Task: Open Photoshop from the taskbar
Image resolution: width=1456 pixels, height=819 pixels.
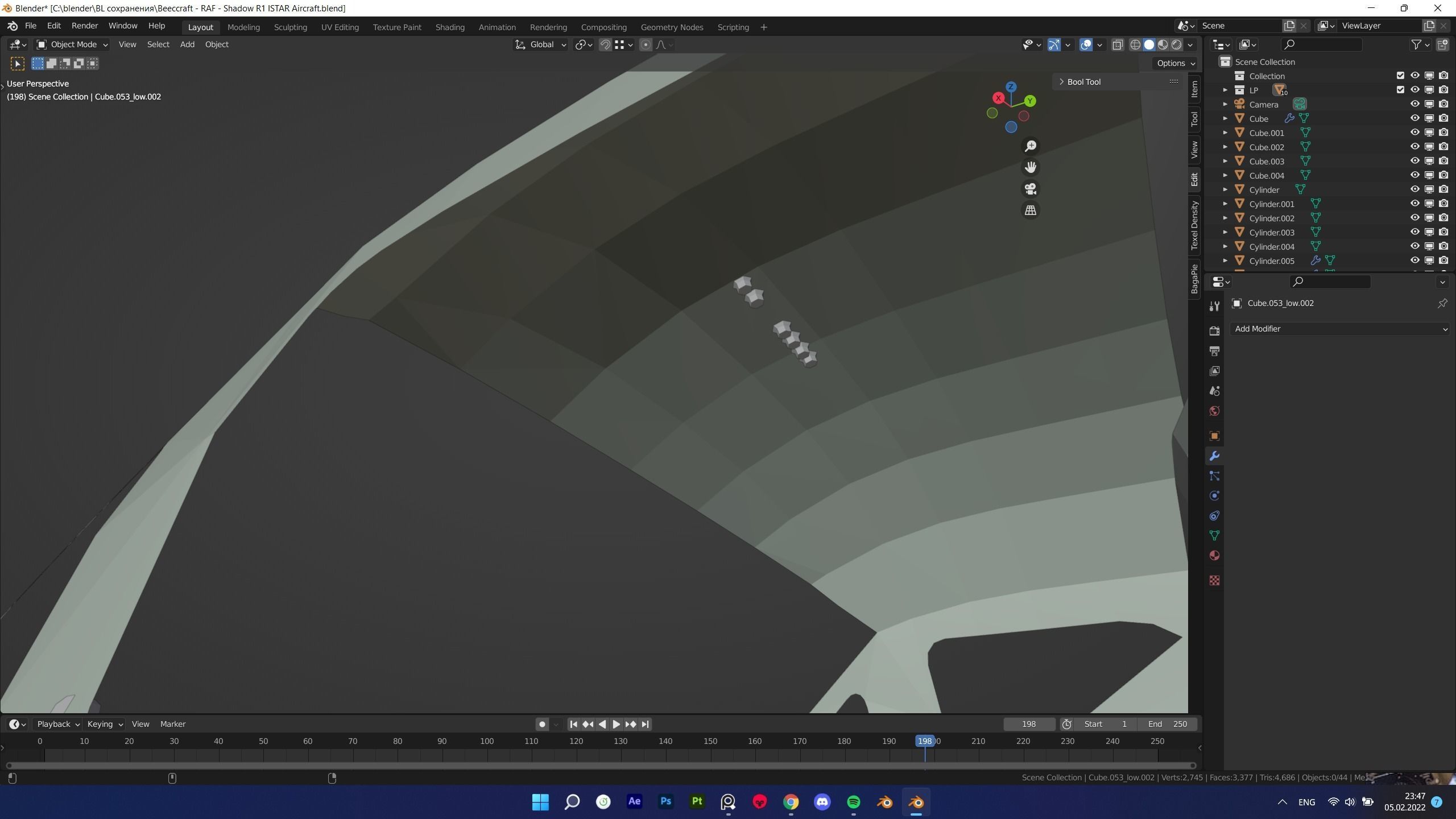Action: pyautogui.click(x=665, y=802)
